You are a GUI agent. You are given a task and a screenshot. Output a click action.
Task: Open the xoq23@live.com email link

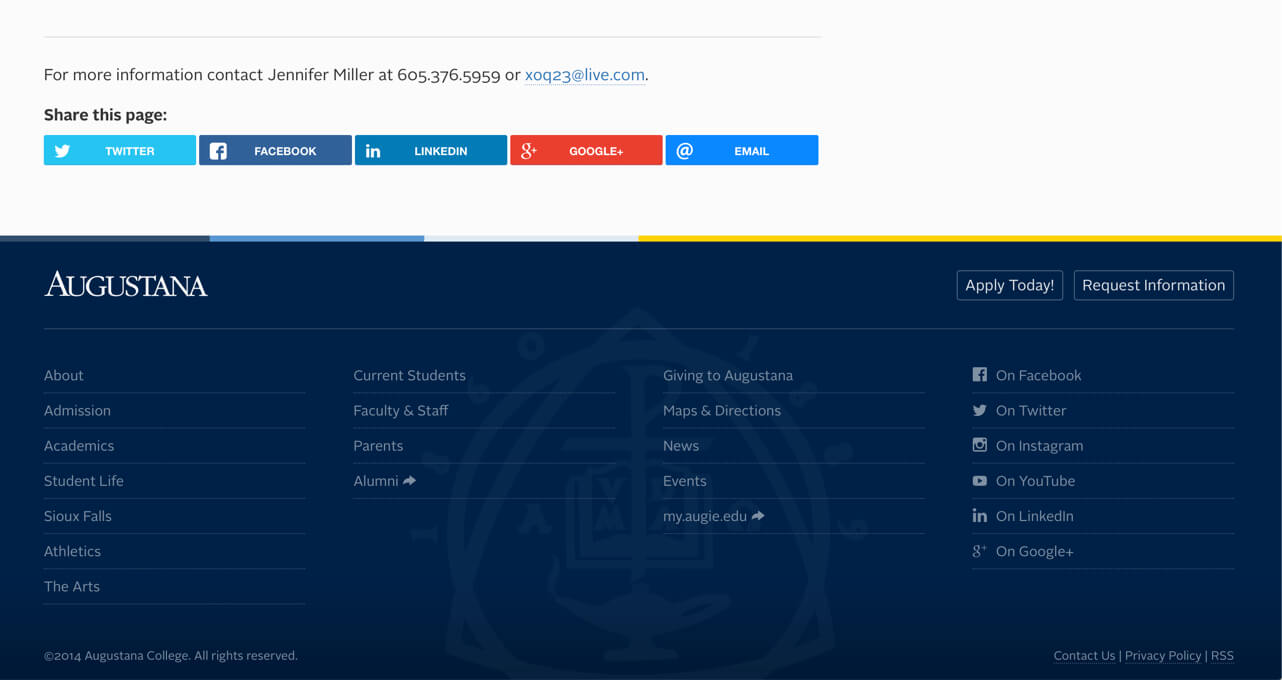(585, 75)
